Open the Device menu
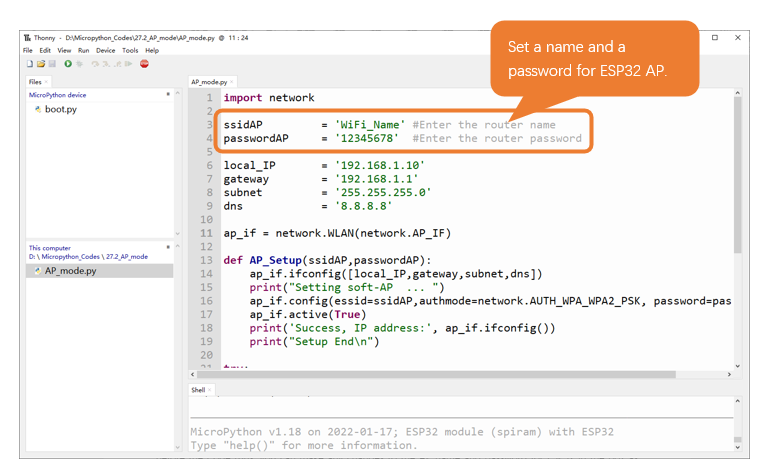The height and width of the screenshot is (465, 770). (x=106, y=51)
